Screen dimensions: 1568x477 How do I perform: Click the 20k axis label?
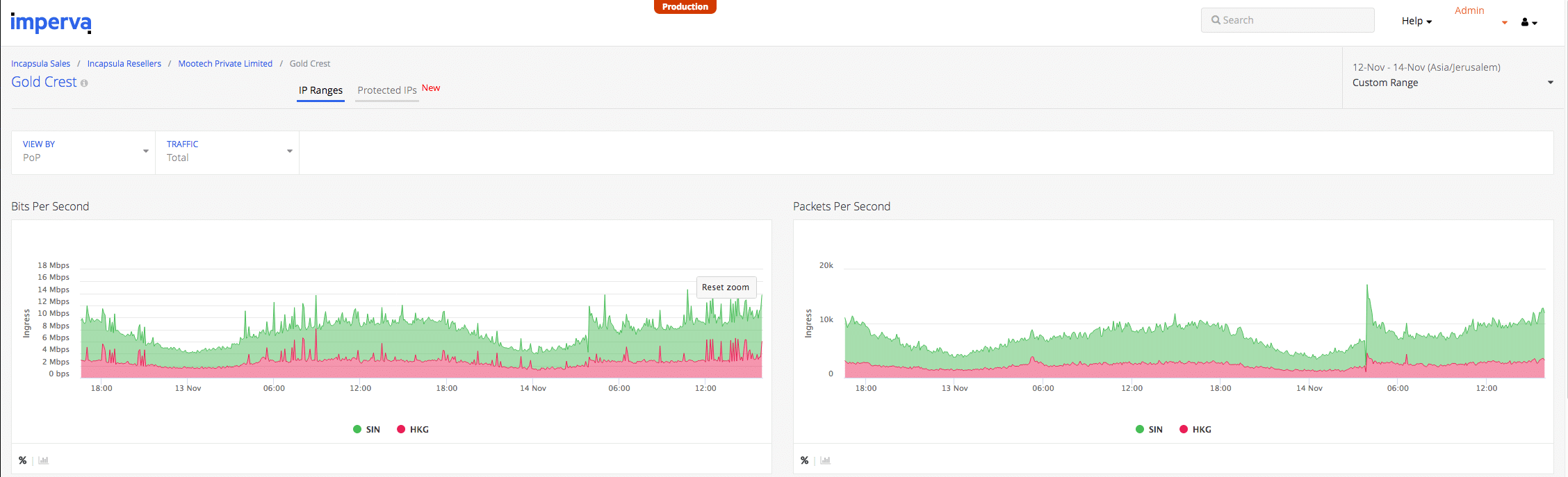click(x=826, y=265)
